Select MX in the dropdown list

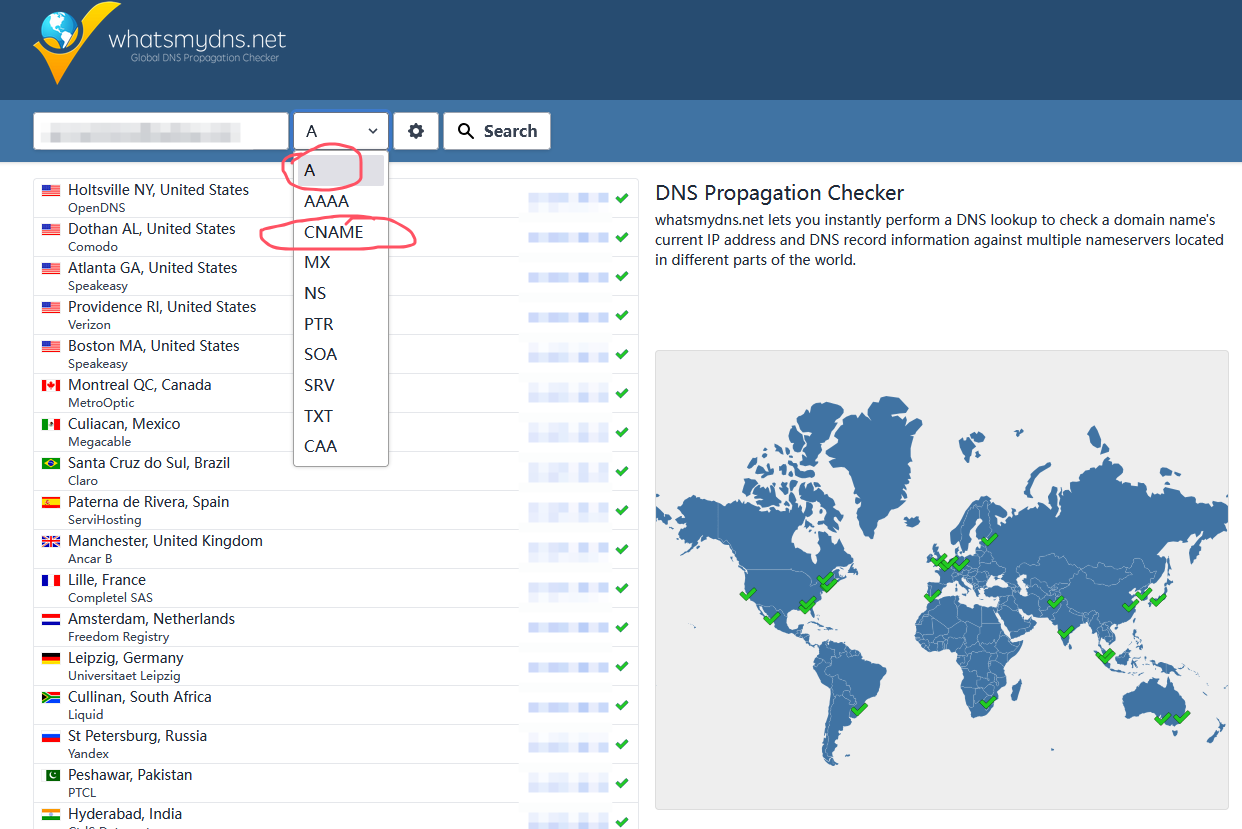tap(317, 263)
